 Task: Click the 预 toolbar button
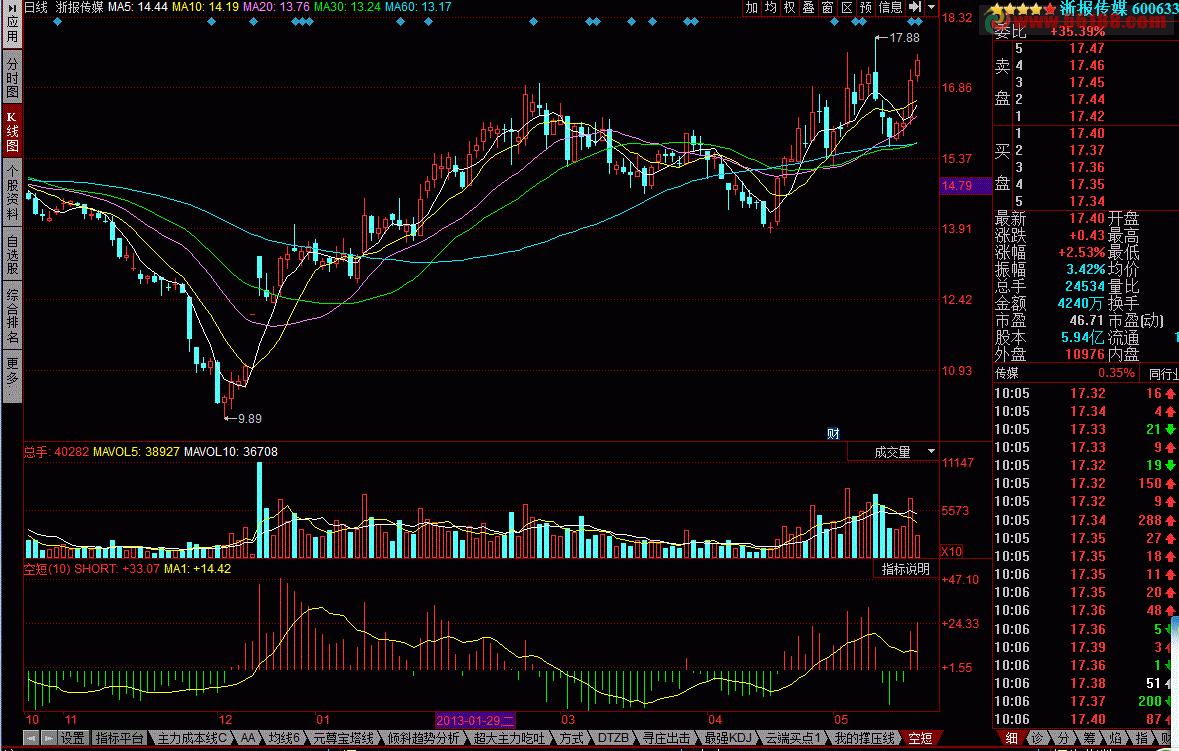click(x=866, y=8)
